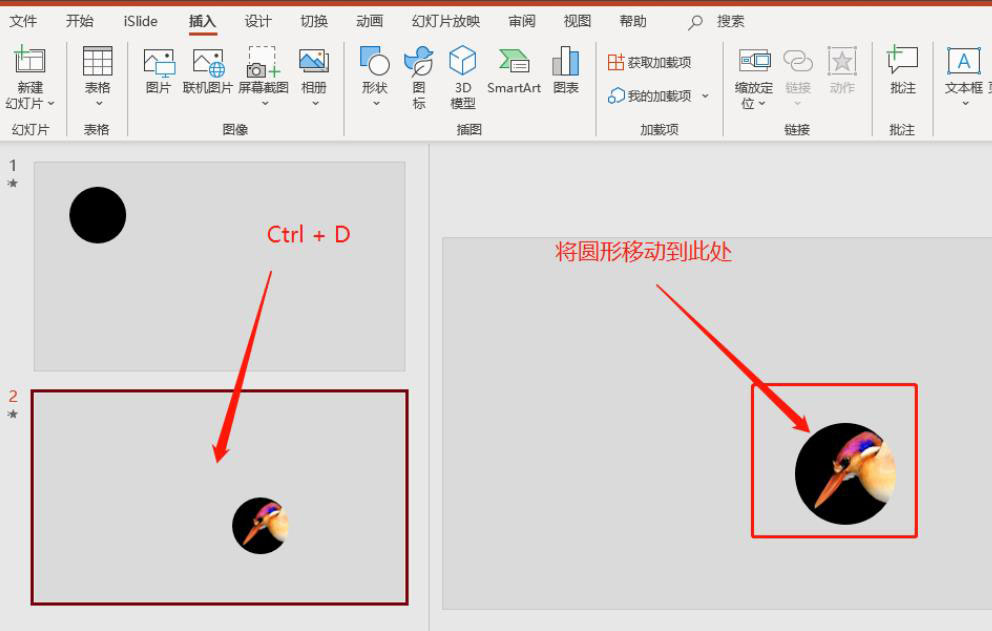Expand 我的加载项 add-ins dropdown arrow
The width and height of the screenshot is (992, 631).
click(705, 96)
